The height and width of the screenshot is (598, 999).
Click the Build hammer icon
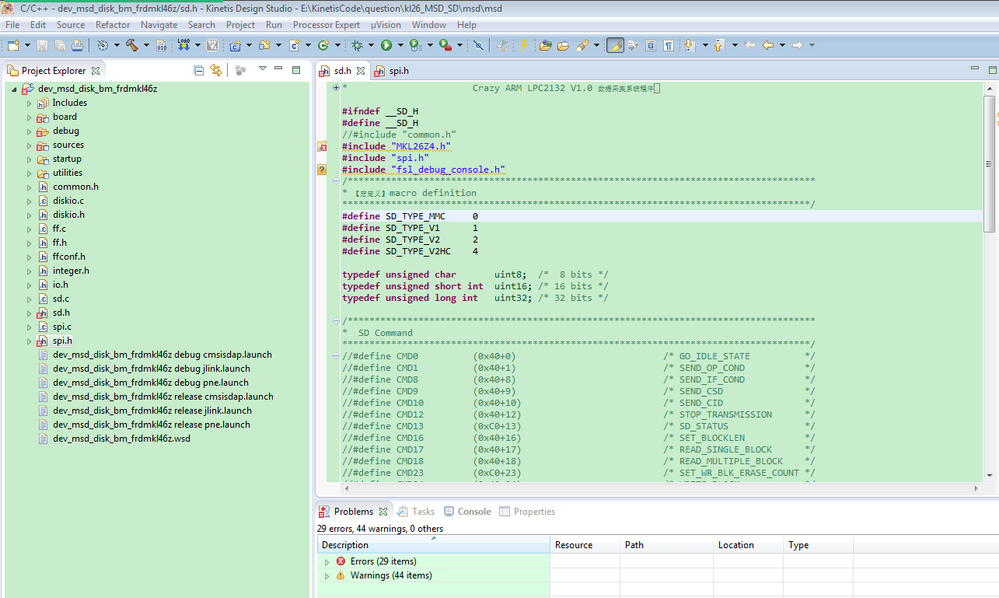[x=130, y=45]
